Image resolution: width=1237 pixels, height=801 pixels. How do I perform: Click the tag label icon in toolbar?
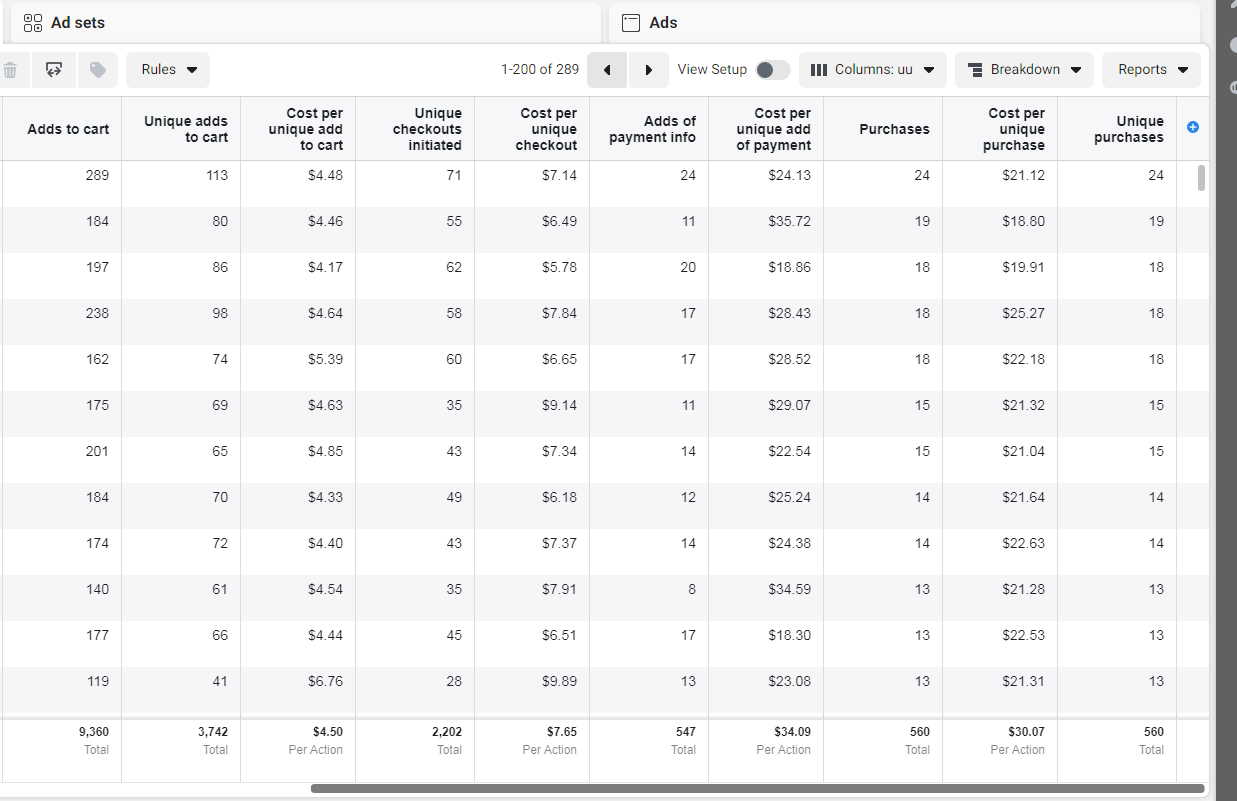tap(97, 70)
